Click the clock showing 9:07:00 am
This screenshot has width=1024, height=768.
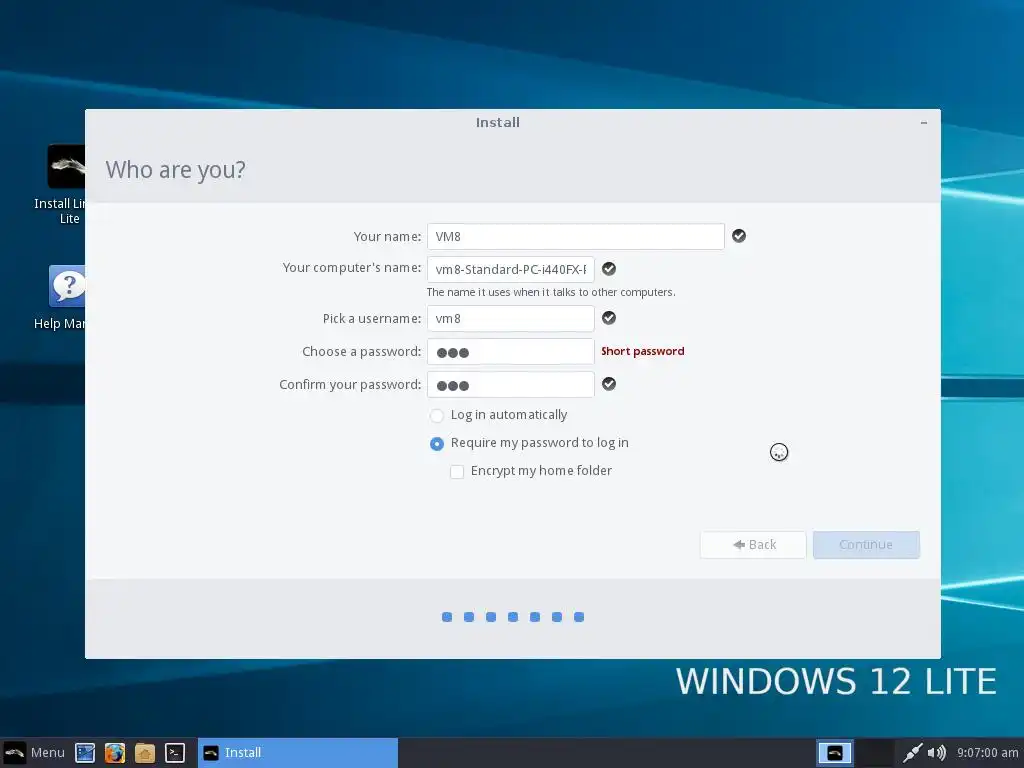click(987, 753)
